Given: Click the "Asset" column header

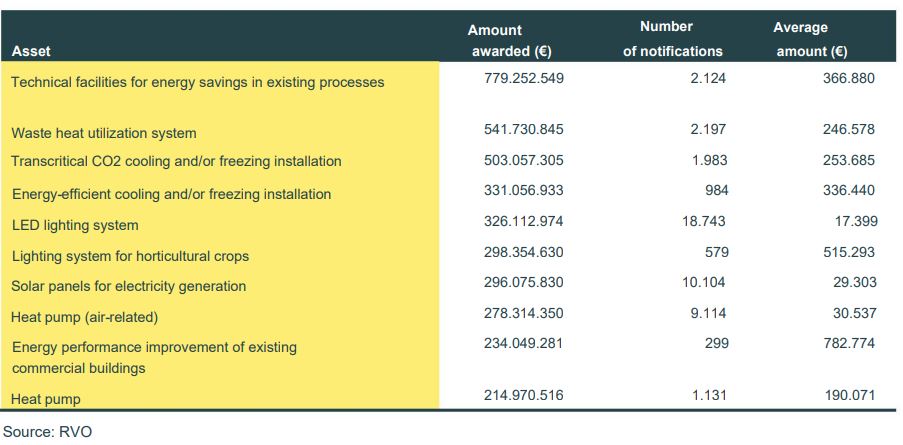Looking at the screenshot, I should [x=31, y=50].
